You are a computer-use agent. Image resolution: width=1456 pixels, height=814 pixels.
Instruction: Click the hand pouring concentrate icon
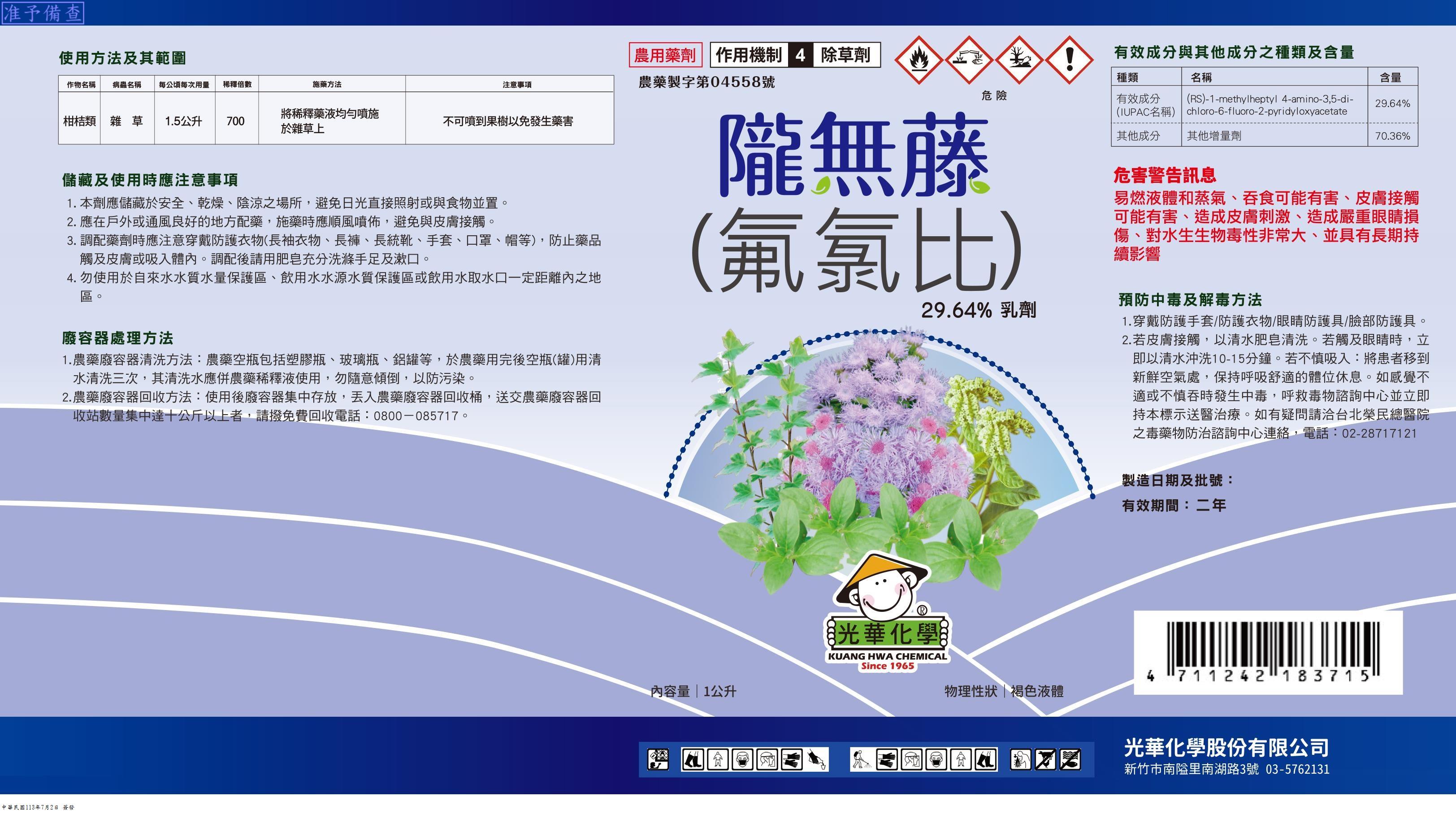[816, 759]
